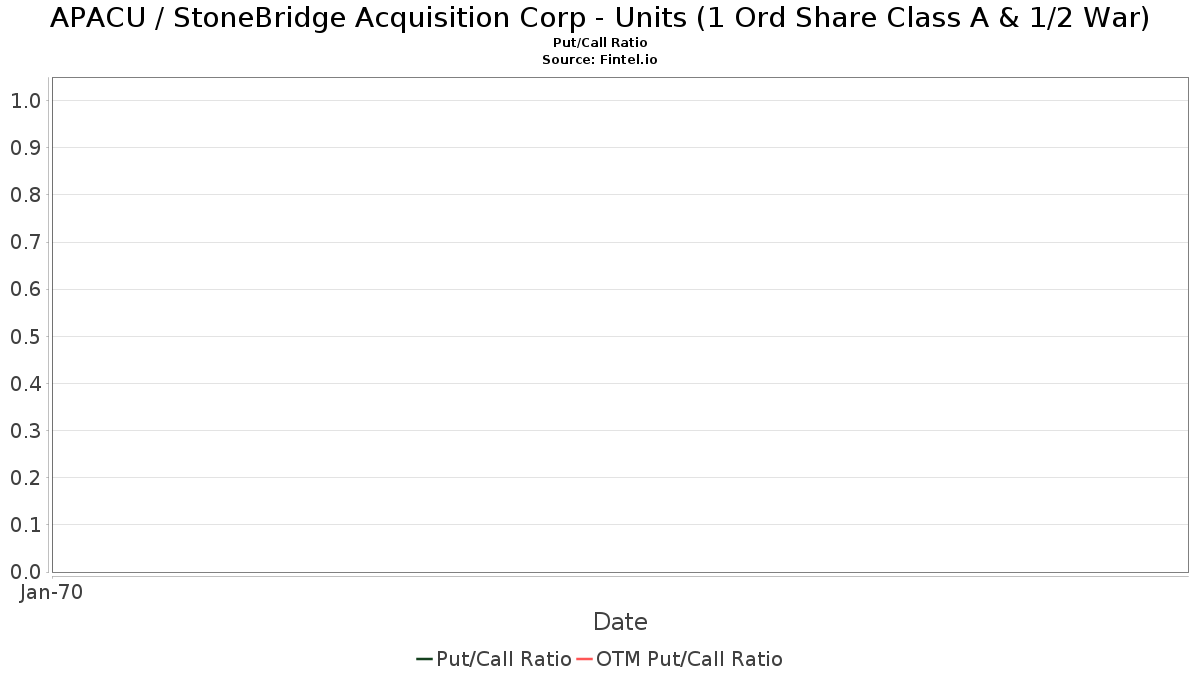This screenshot has width=1200, height=675.
Task: Select the 0.6 y-axis label
Action: (25, 289)
